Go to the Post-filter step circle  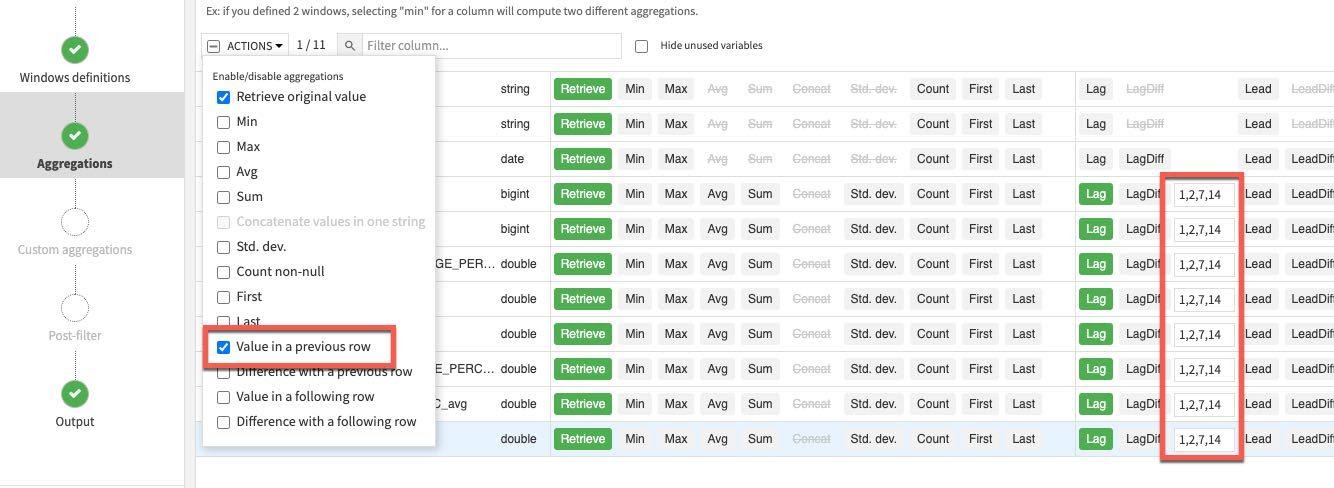pos(74,307)
